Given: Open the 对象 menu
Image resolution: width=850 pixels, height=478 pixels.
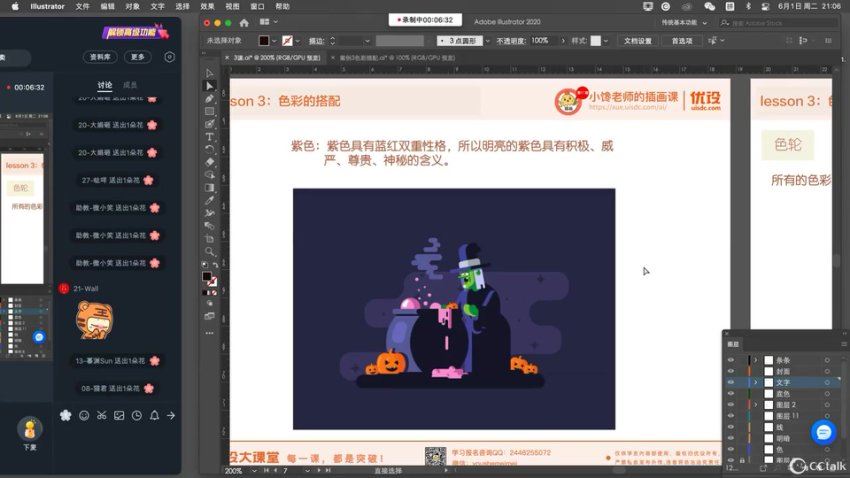Looking at the screenshot, I should coord(132,7).
